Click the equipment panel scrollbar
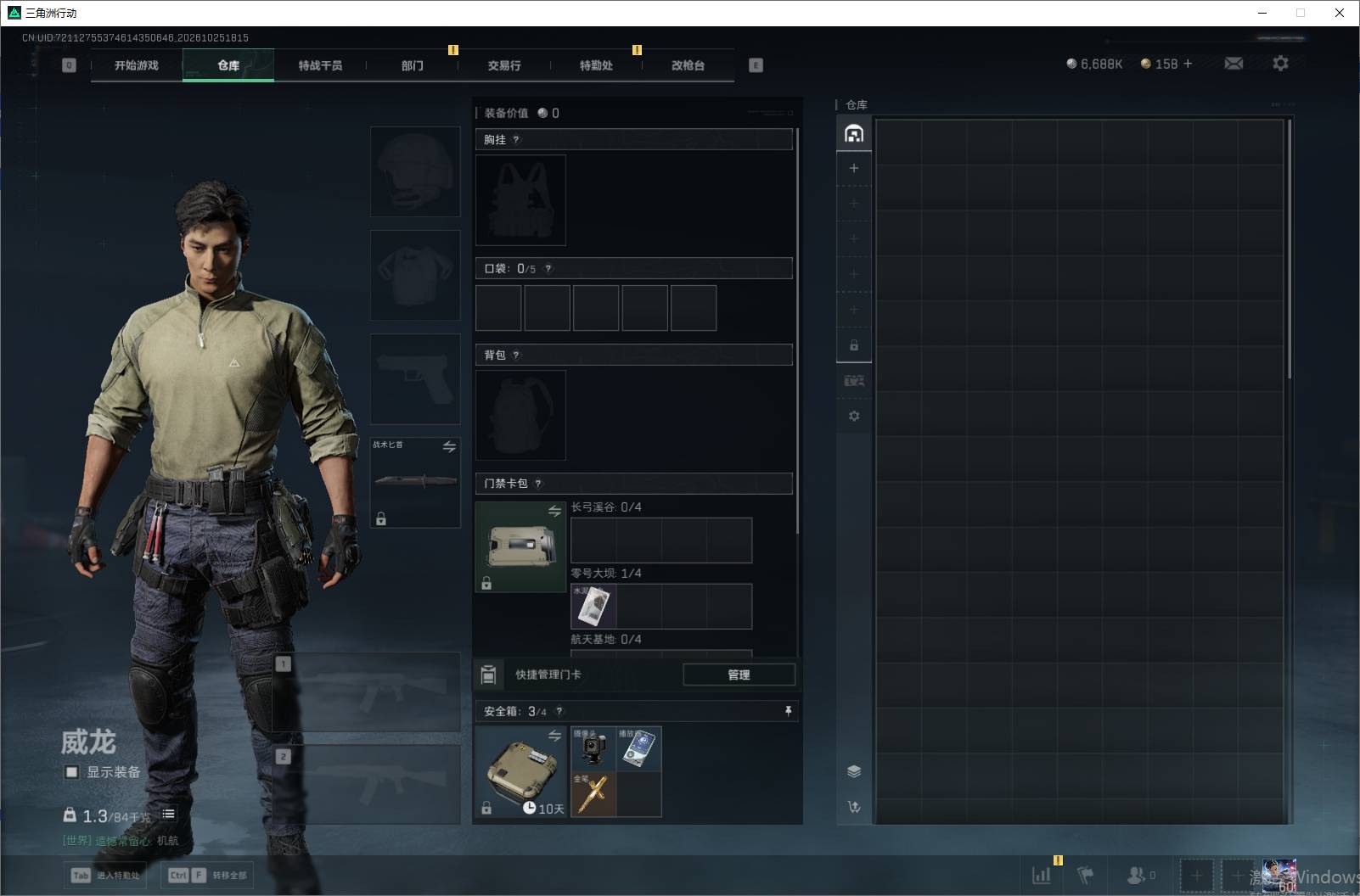Image resolution: width=1360 pixels, height=896 pixels. (797, 331)
